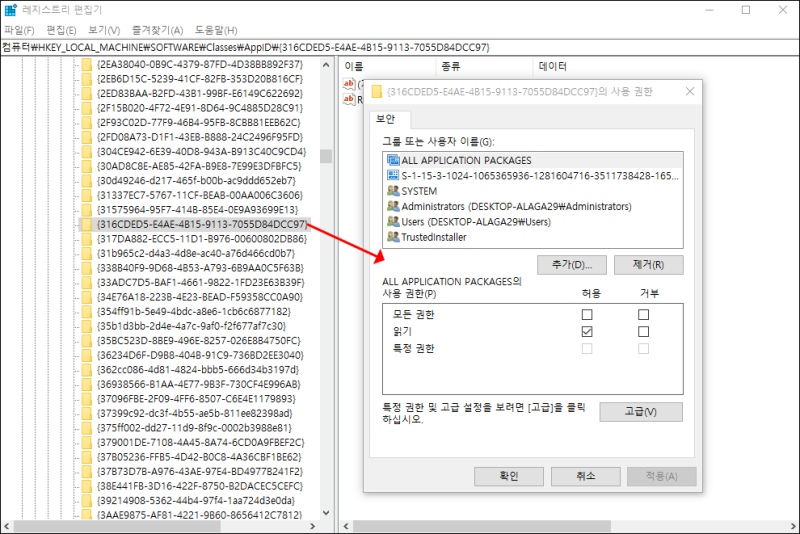
Task: Confirm with the 확인 button
Action: [x=509, y=476]
